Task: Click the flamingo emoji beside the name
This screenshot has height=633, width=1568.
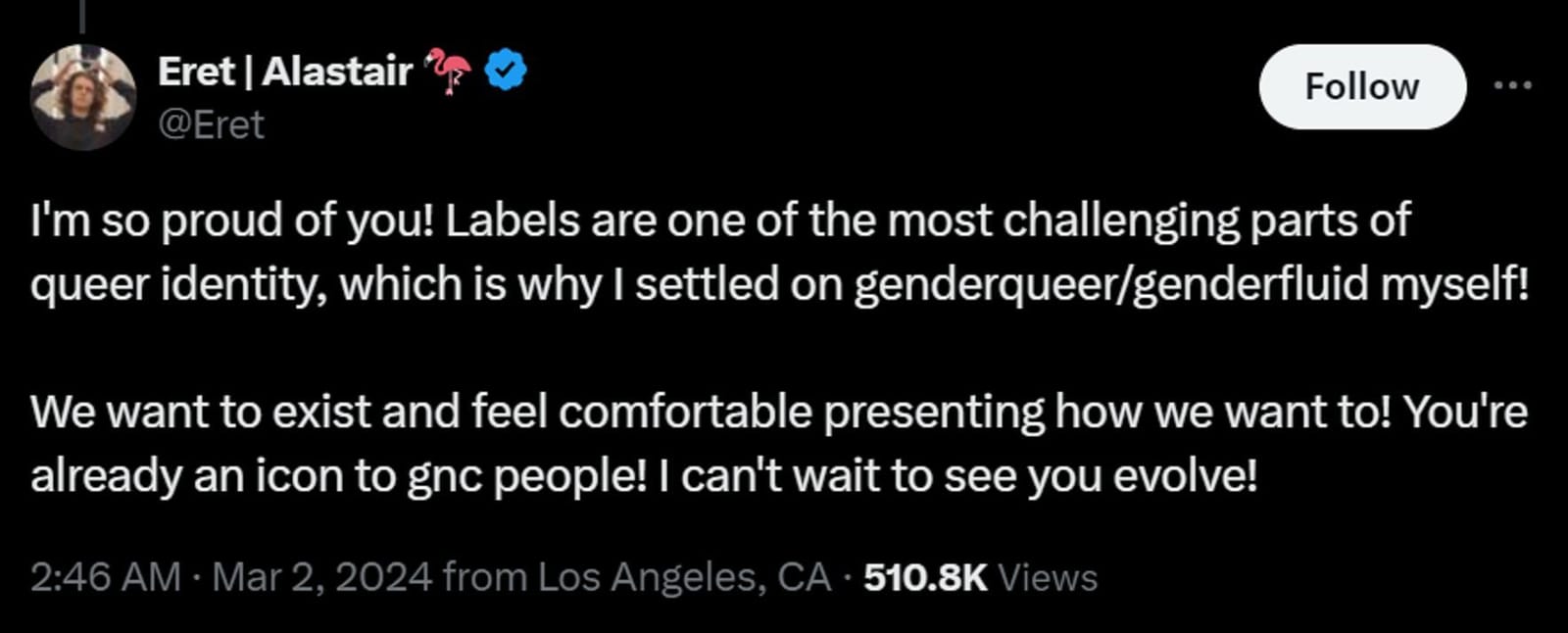Action: 448,72
